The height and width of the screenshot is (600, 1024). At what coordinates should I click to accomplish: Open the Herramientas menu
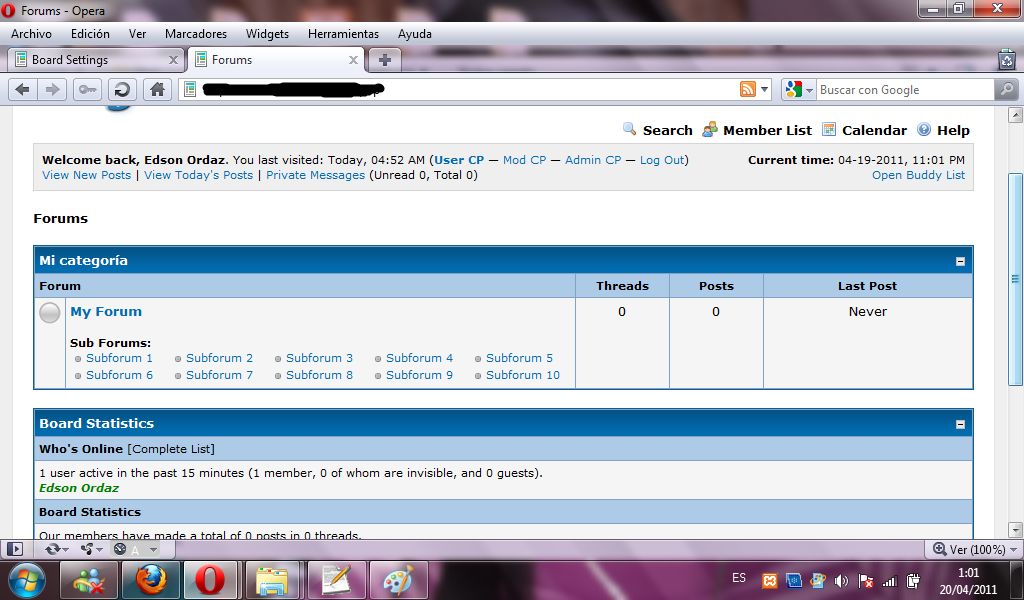pos(343,34)
